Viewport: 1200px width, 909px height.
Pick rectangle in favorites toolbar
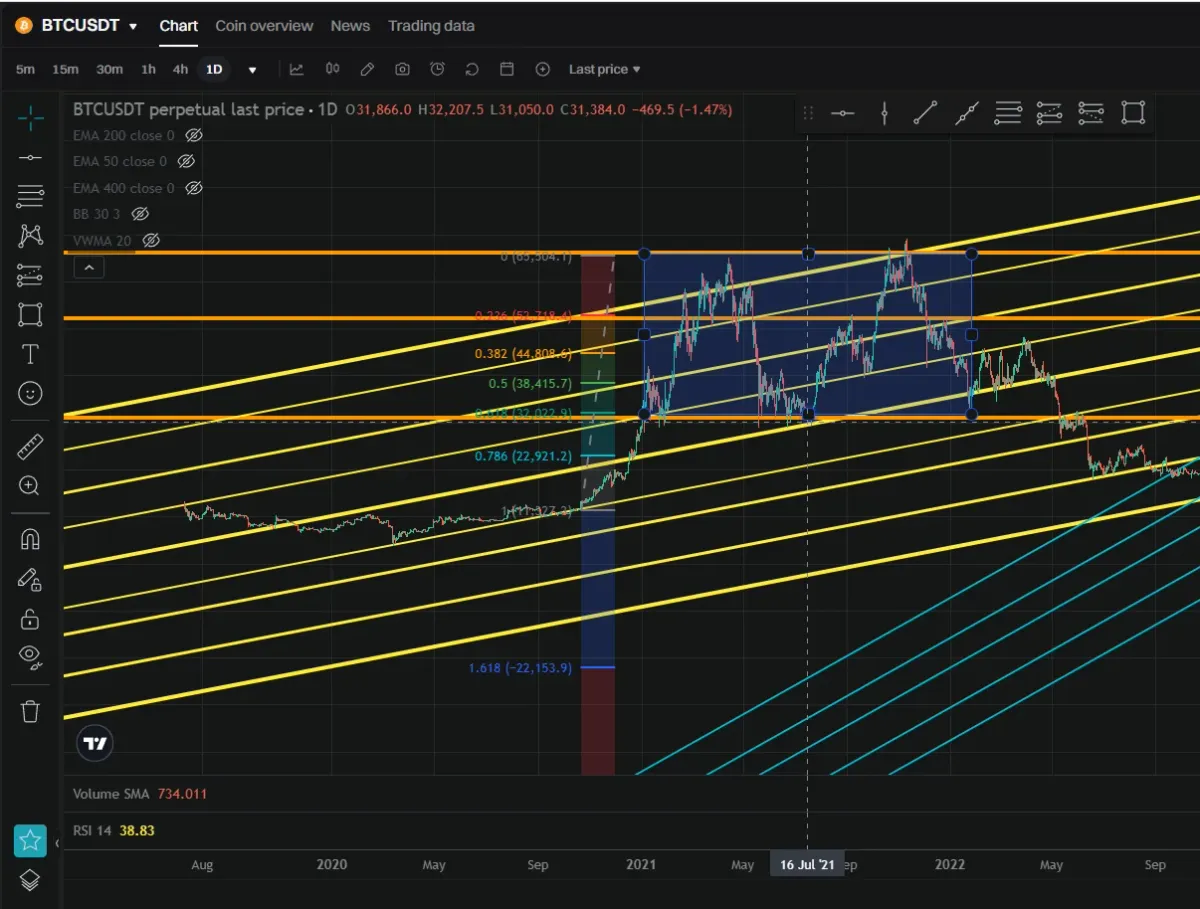[1133, 113]
